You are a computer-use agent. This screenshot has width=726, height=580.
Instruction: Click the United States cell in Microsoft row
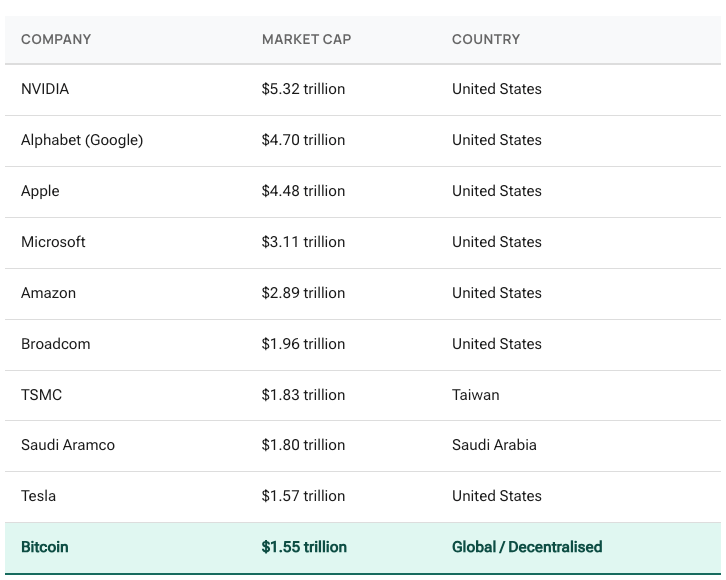497,242
